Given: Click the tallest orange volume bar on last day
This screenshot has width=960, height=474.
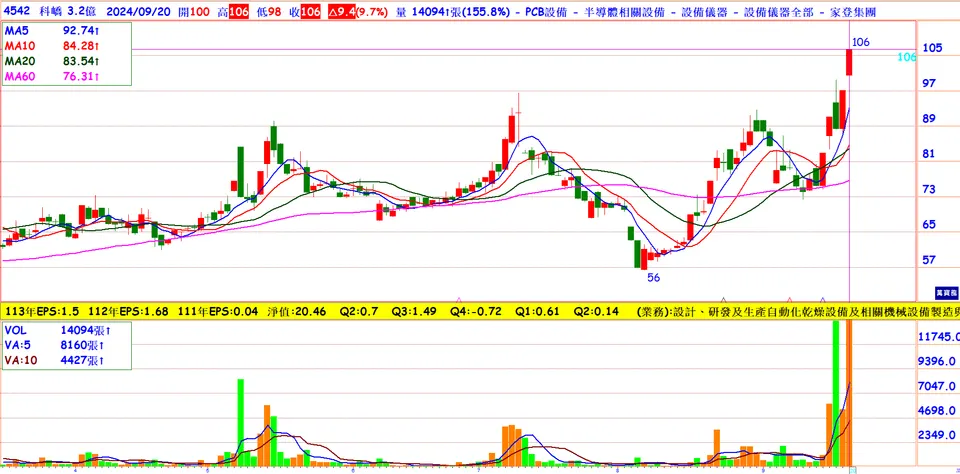Looking at the screenshot, I should pyautogui.click(x=849, y=392).
